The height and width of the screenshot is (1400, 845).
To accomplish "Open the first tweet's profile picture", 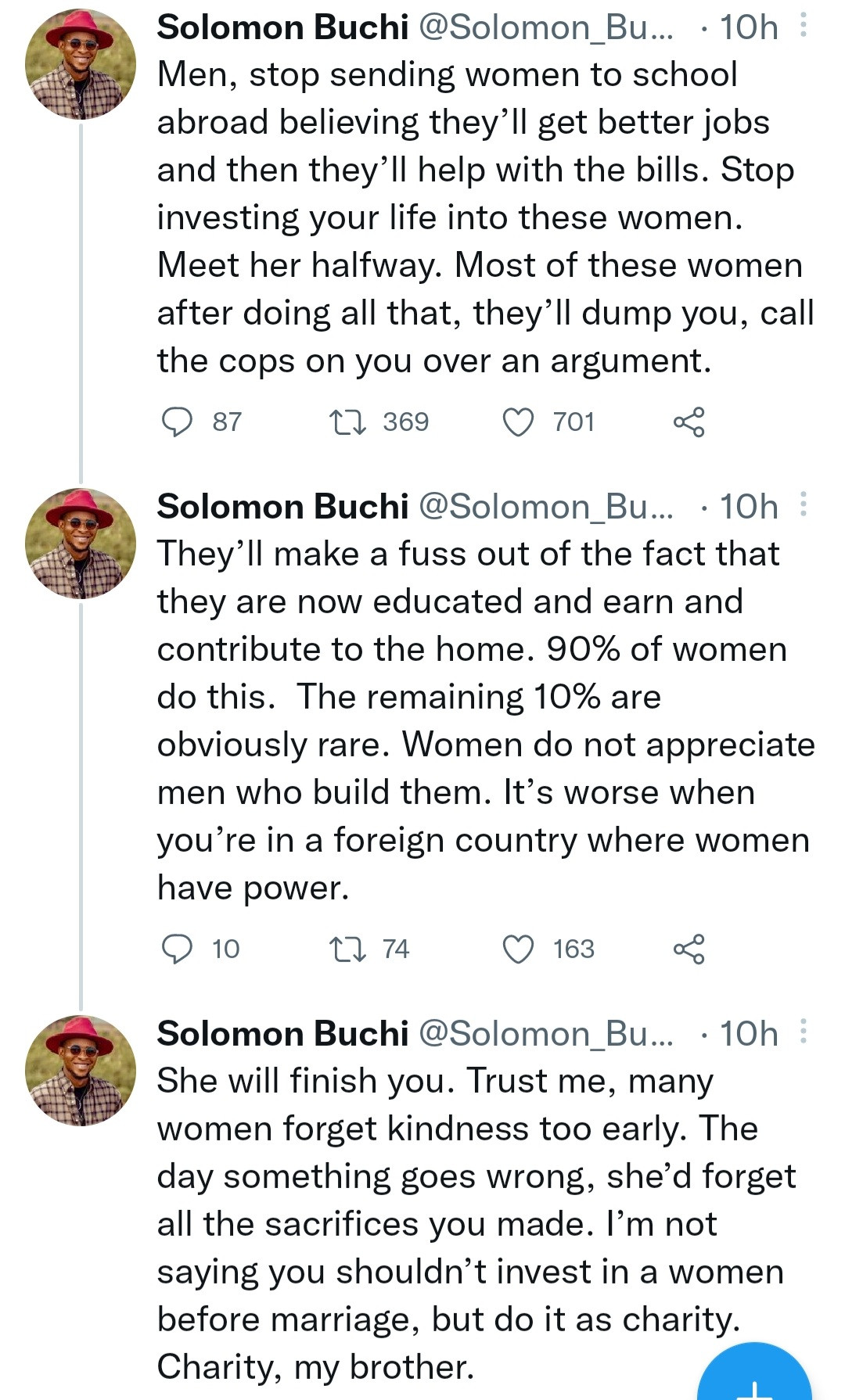I will [81, 64].
